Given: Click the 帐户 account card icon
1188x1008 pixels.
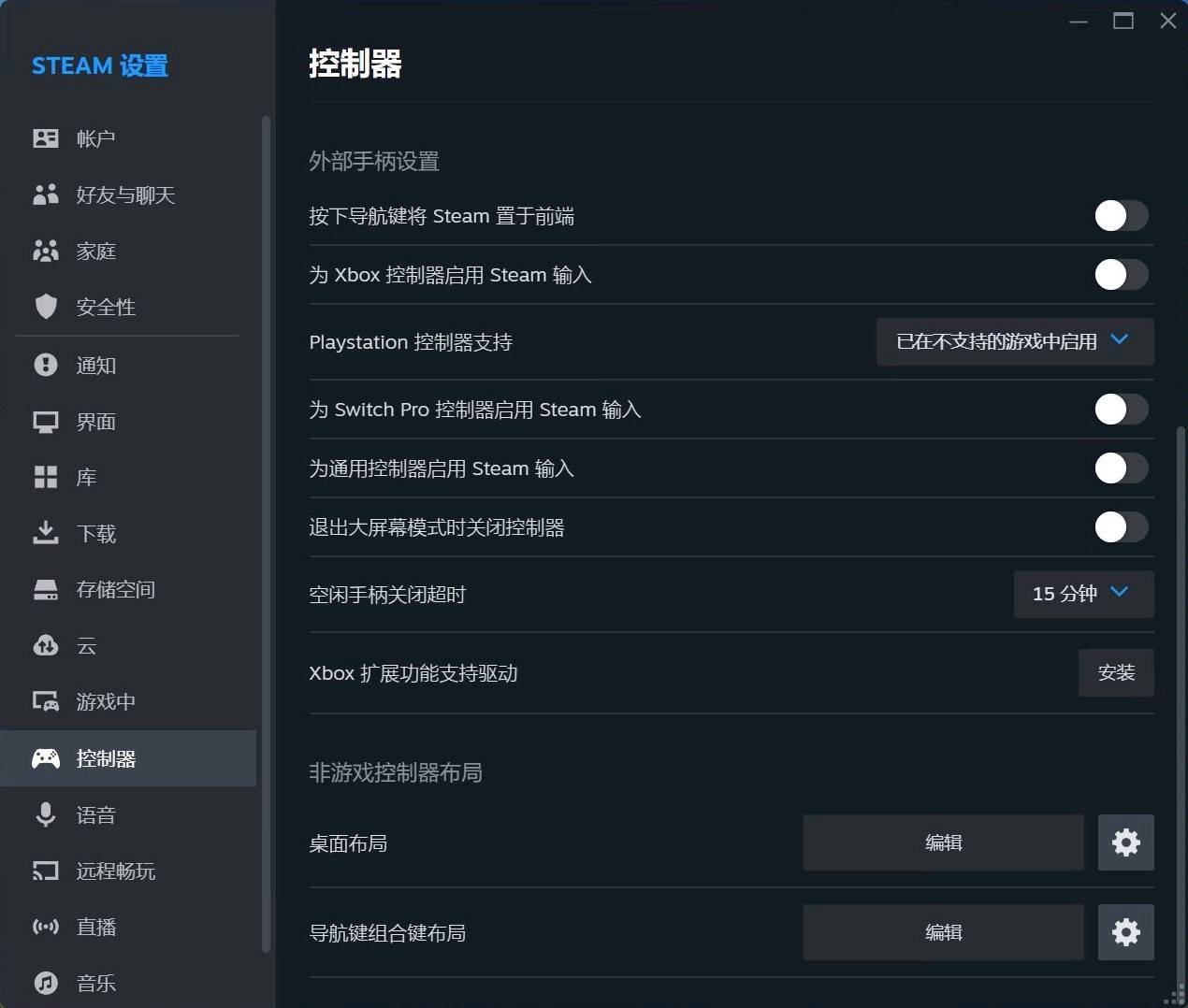Looking at the screenshot, I should click(46, 138).
